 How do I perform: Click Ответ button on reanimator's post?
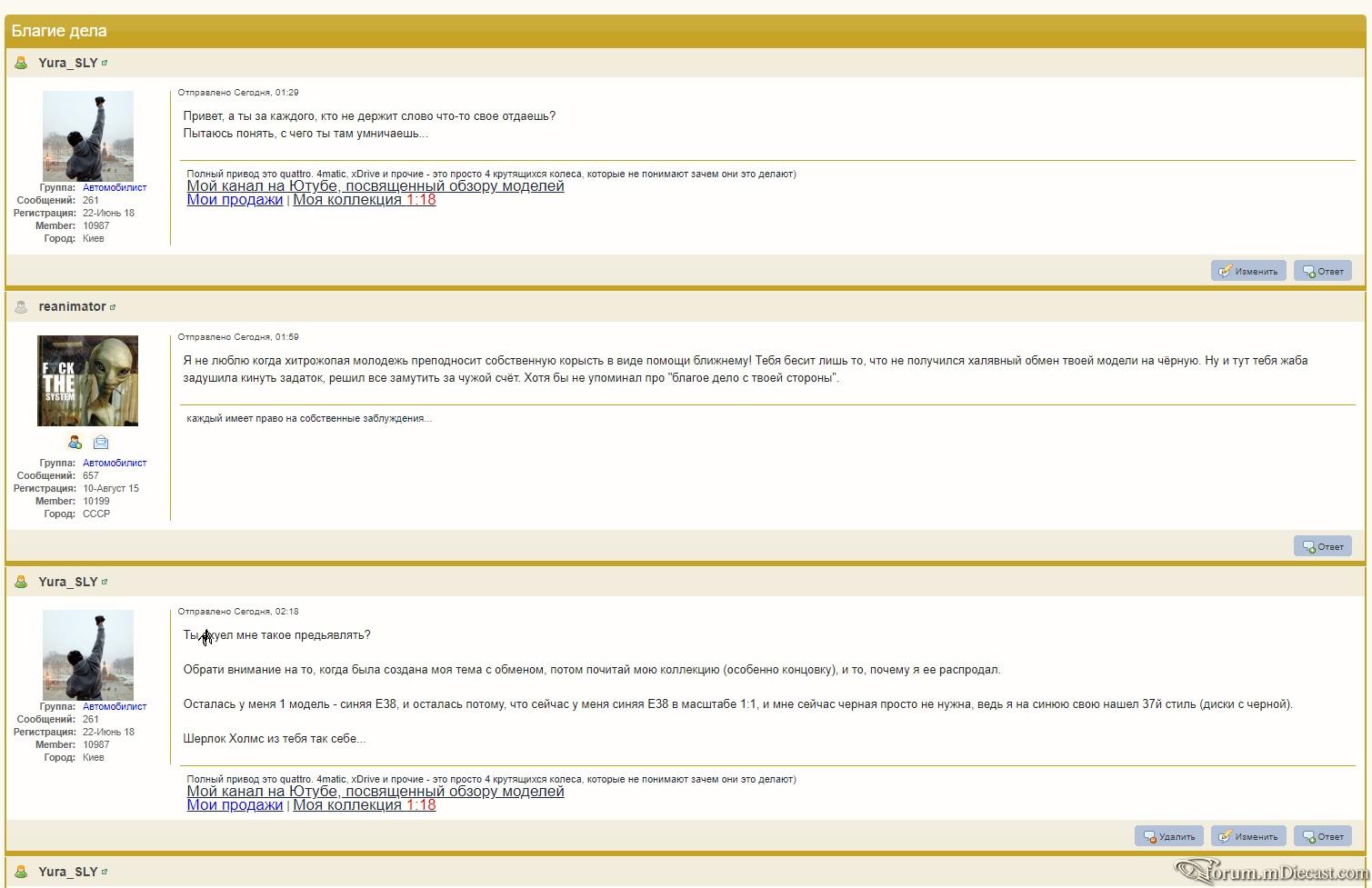pyautogui.click(x=1323, y=546)
